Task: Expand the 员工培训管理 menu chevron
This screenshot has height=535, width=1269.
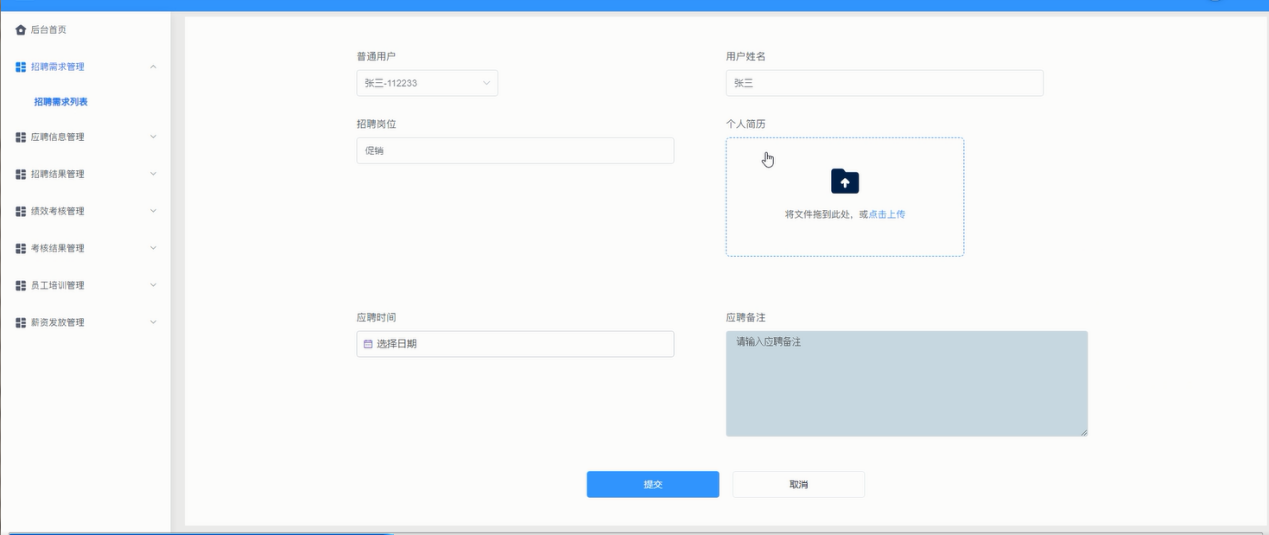Action: [153, 285]
